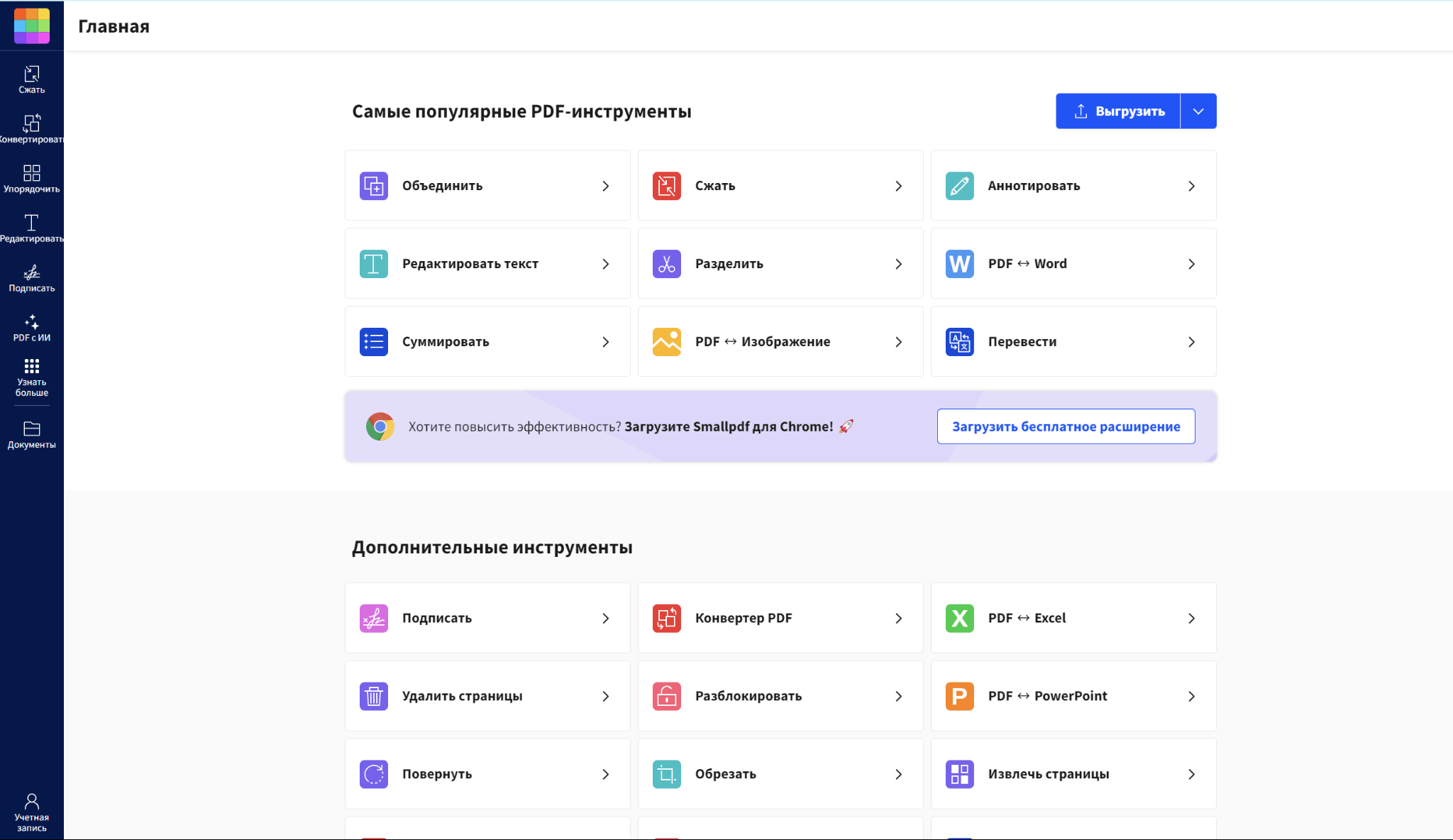This screenshot has width=1453, height=840.
Task: Open the Документы folder in sidebar
Action: 32,435
